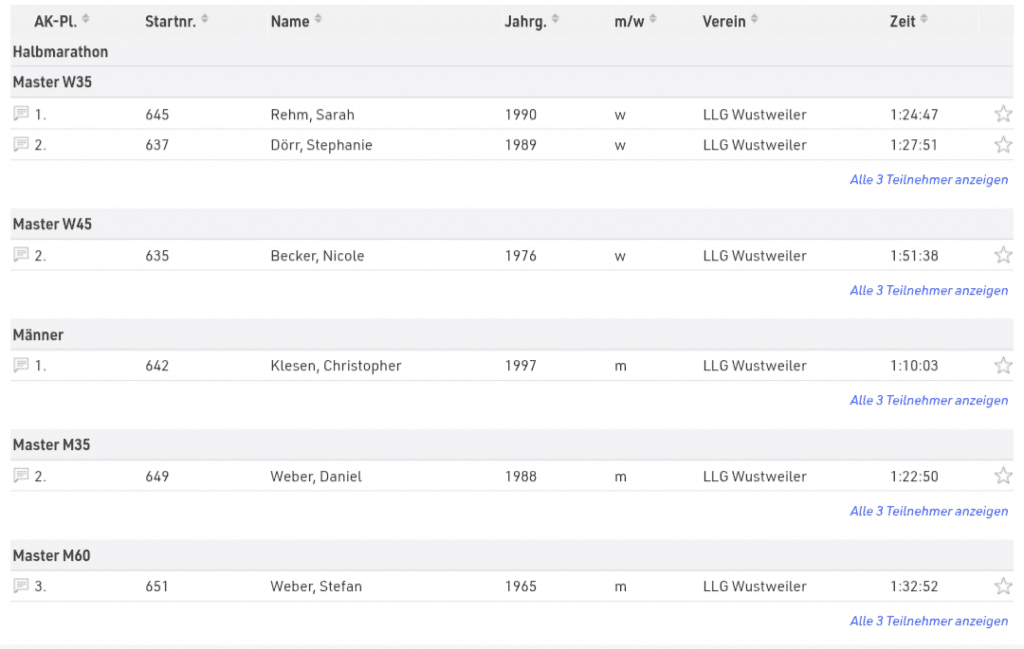The height and width of the screenshot is (649, 1024).
Task: Show all 3 participants under Männer
Action: [928, 400]
